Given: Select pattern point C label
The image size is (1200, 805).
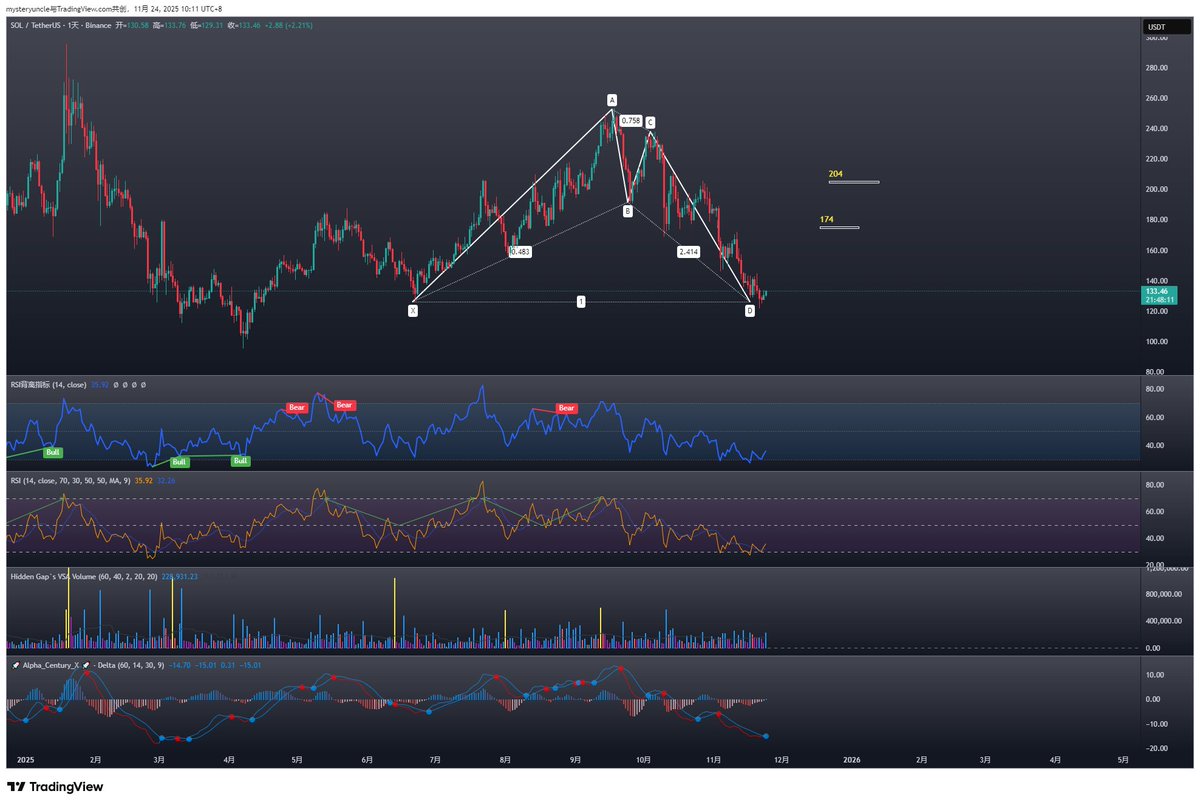Looking at the screenshot, I should [650, 122].
